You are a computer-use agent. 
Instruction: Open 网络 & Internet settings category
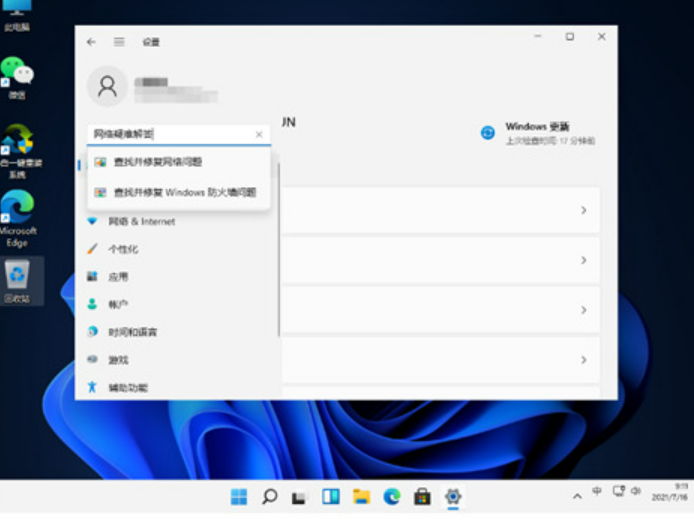[x=141, y=221]
